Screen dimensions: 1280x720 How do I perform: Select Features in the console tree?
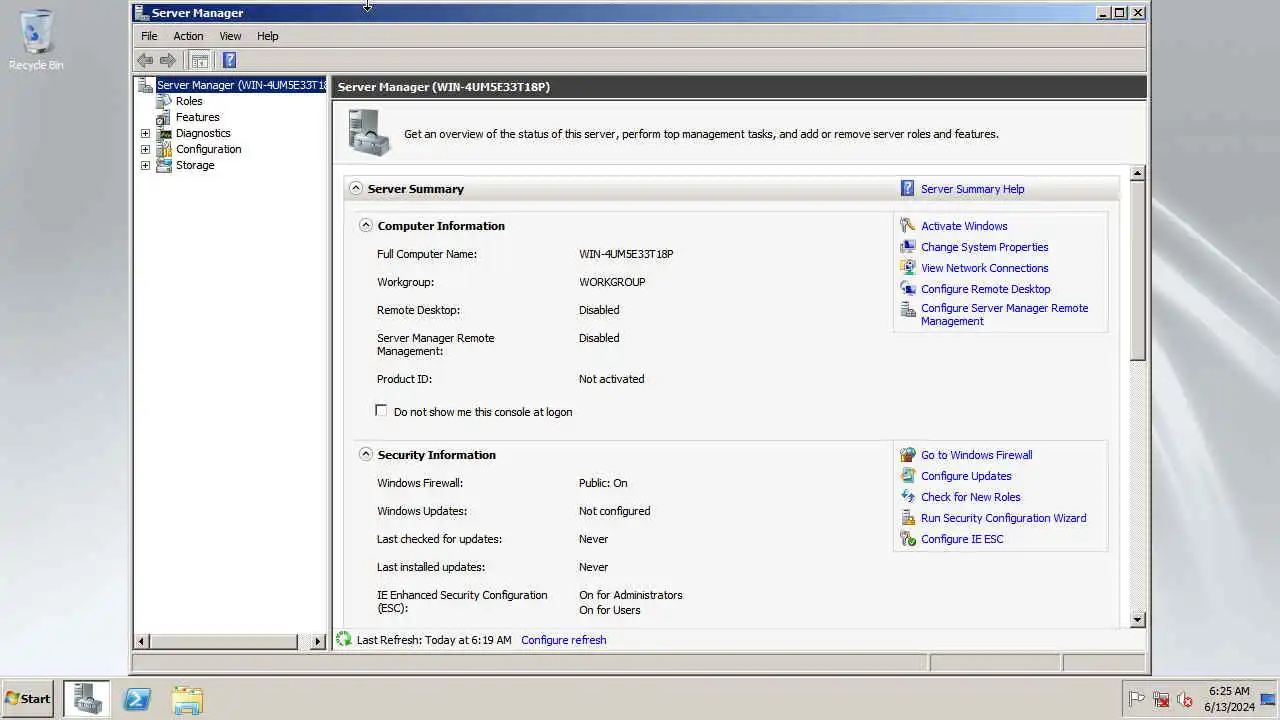coord(197,117)
